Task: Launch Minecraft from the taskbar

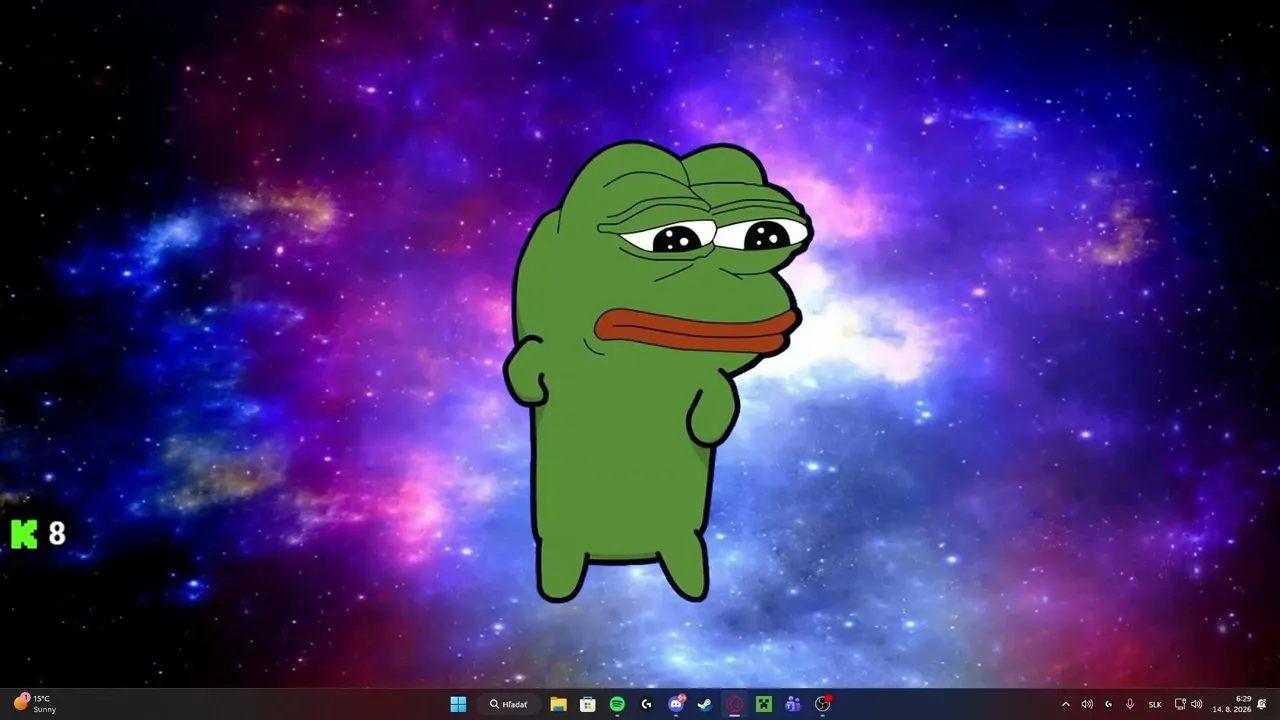Action: coord(764,704)
